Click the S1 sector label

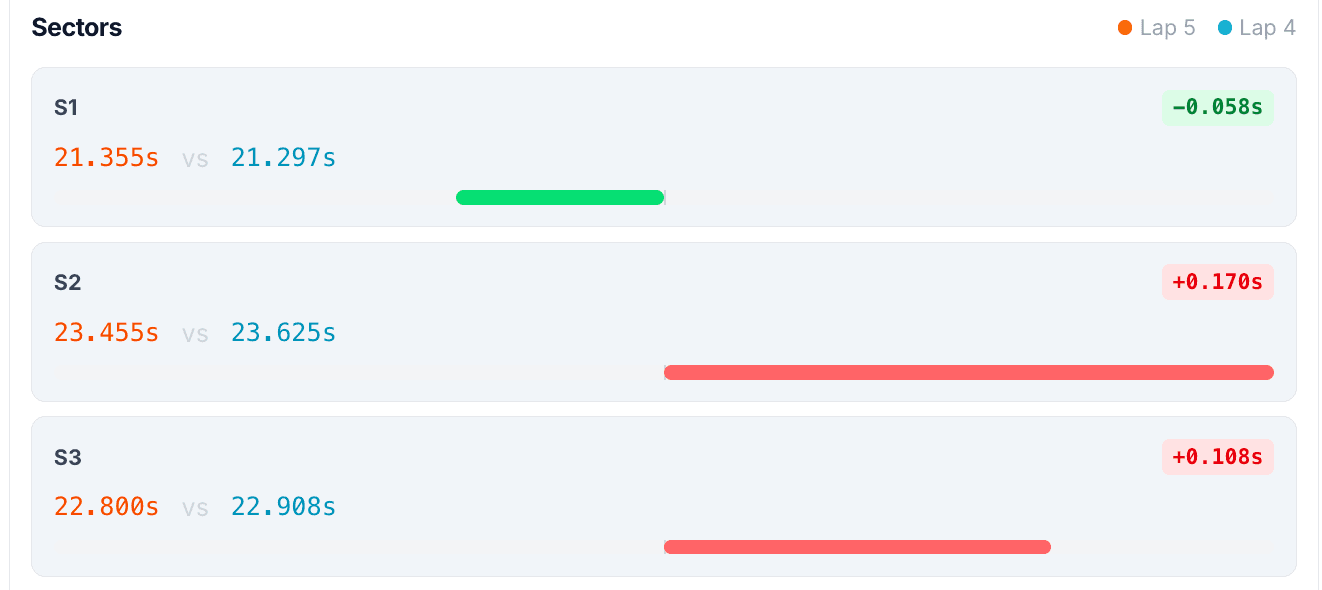[67, 108]
